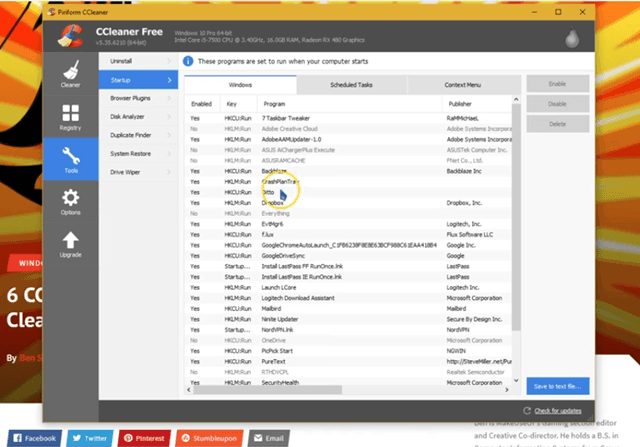Select the ASUSRAMCACHE row
The width and height of the screenshot is (640, 447).
pos(349,161)
